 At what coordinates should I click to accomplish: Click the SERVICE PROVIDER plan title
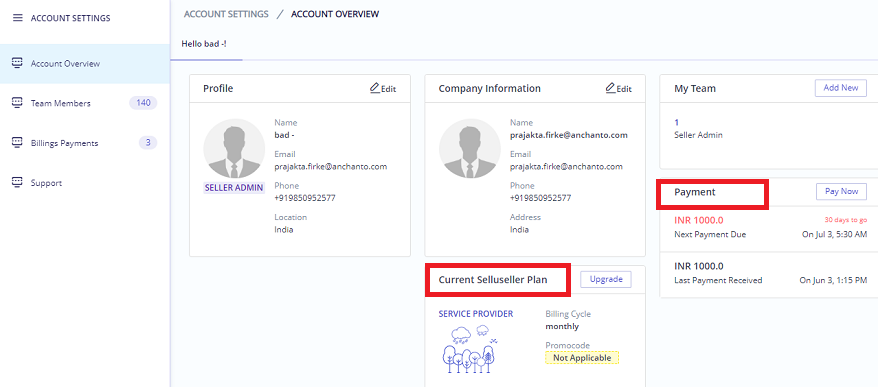[x=475, y=314]
